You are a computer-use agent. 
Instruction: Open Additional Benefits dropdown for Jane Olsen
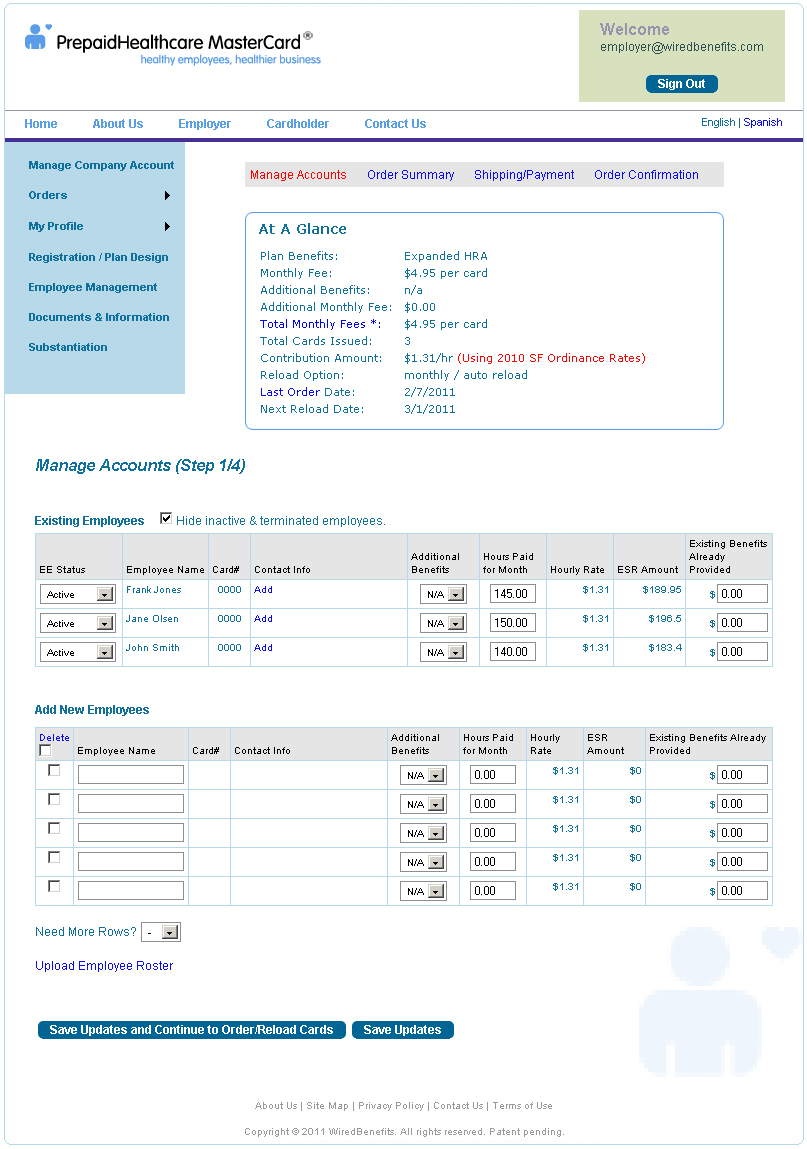click(443, 624)
